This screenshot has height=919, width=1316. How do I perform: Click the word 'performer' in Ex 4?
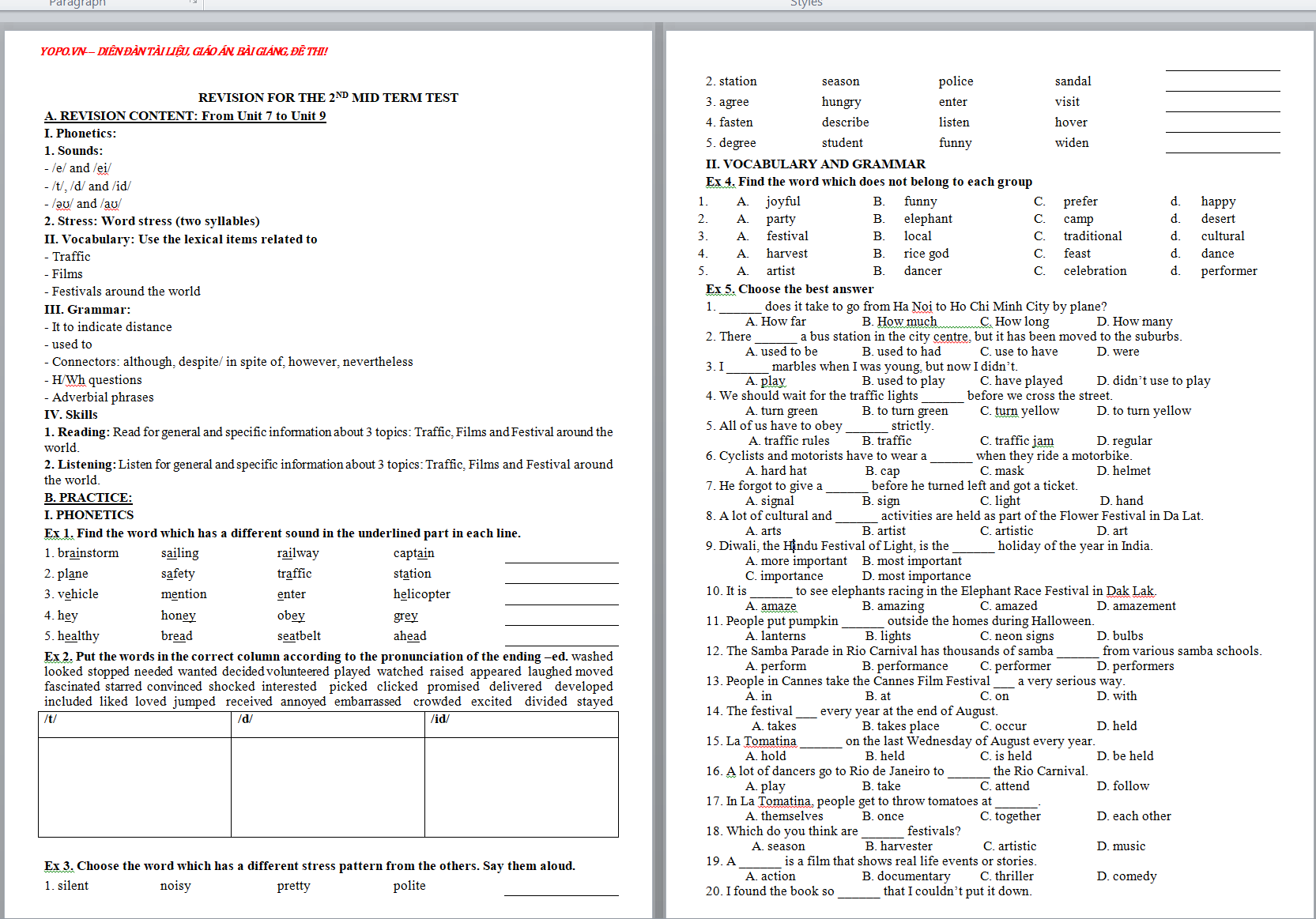point(1228,270)
